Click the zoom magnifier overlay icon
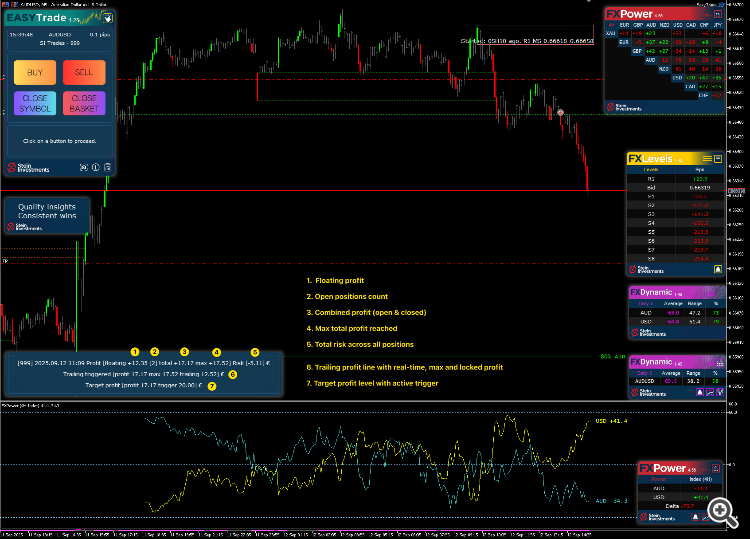The image size is (750, 539). tap(721, 512)
